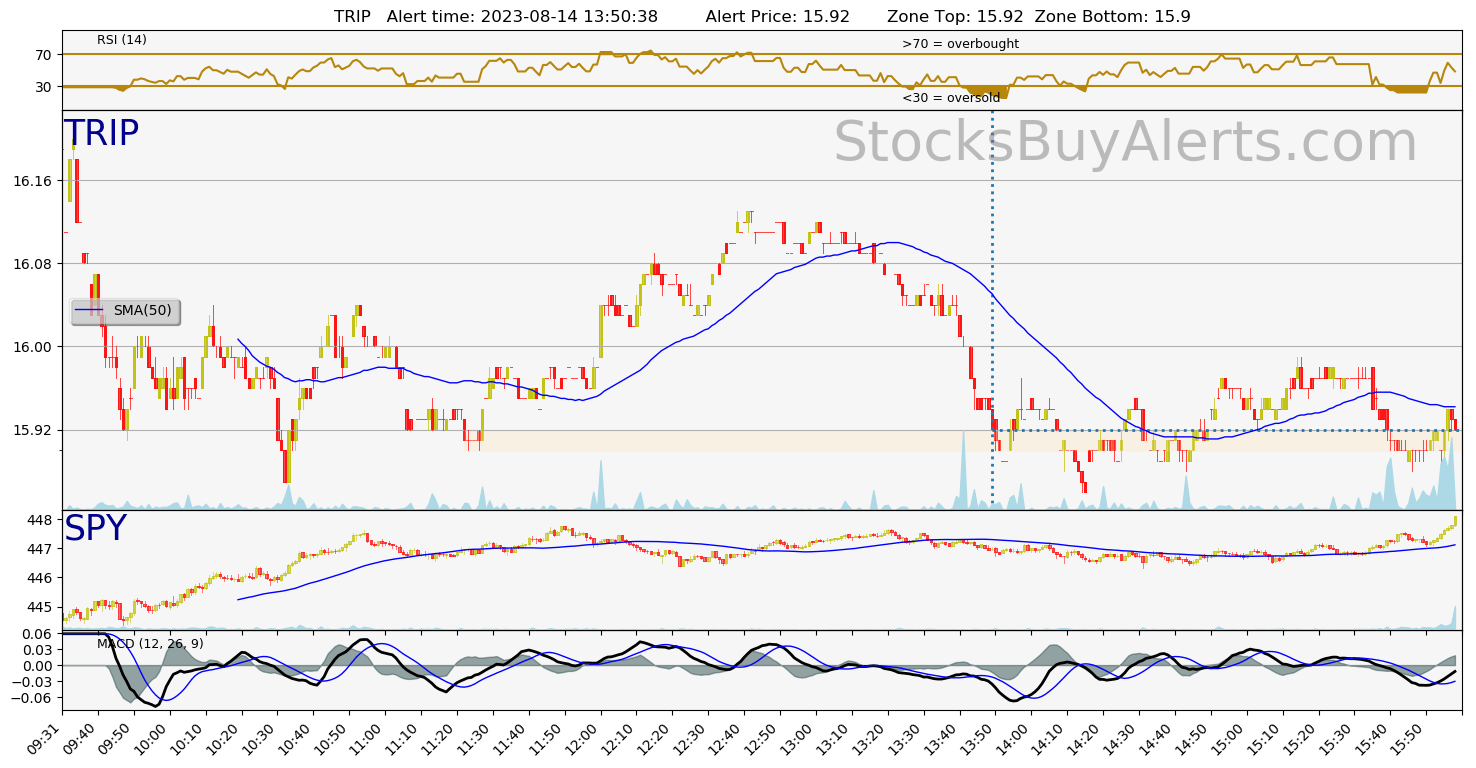
Task: Click the '<30 = oversold' annotation
Action: coord(951,98)
